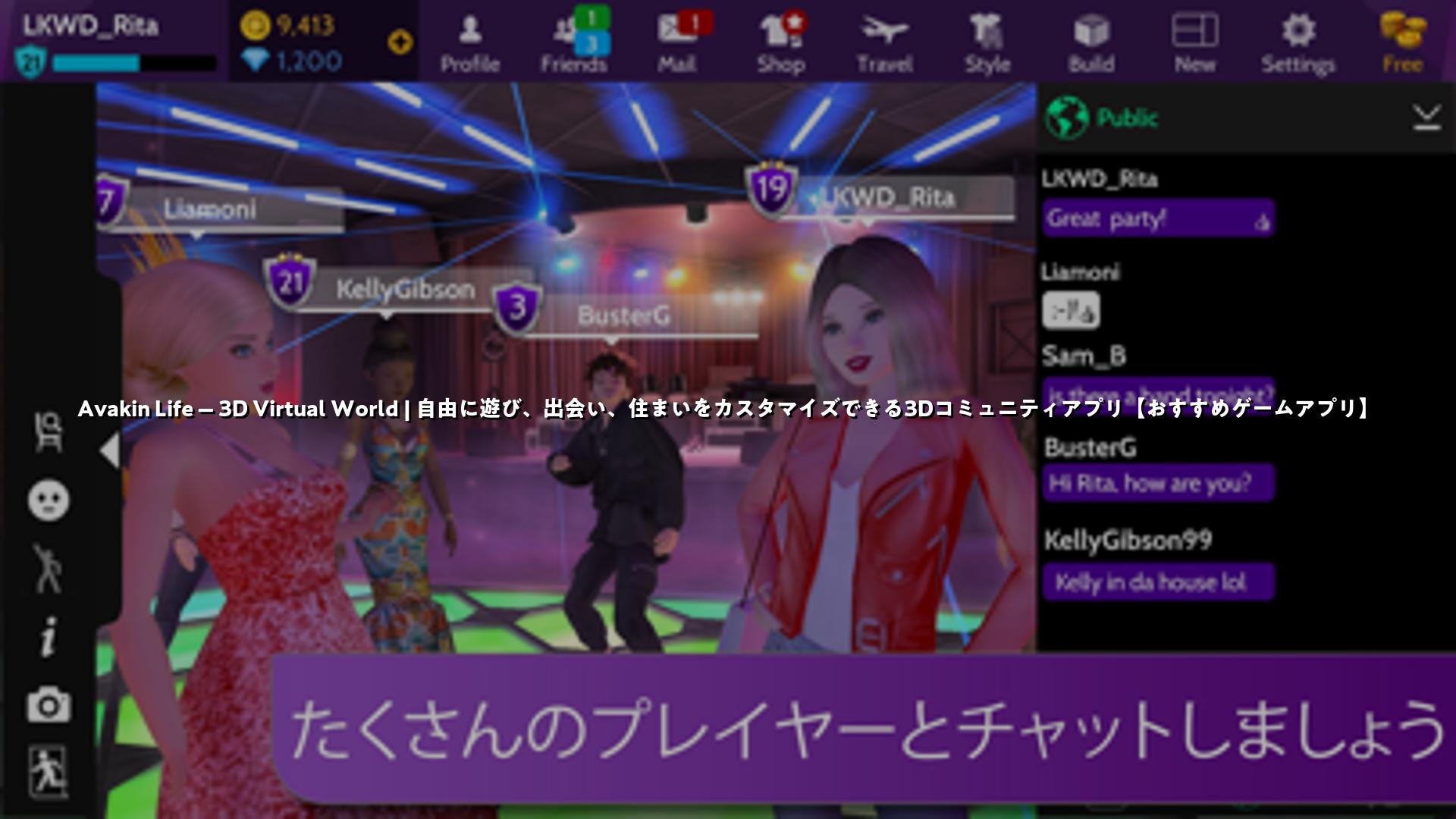Add more coins with plus button
The image size is (1456, 819).
[x=400, y=42]
